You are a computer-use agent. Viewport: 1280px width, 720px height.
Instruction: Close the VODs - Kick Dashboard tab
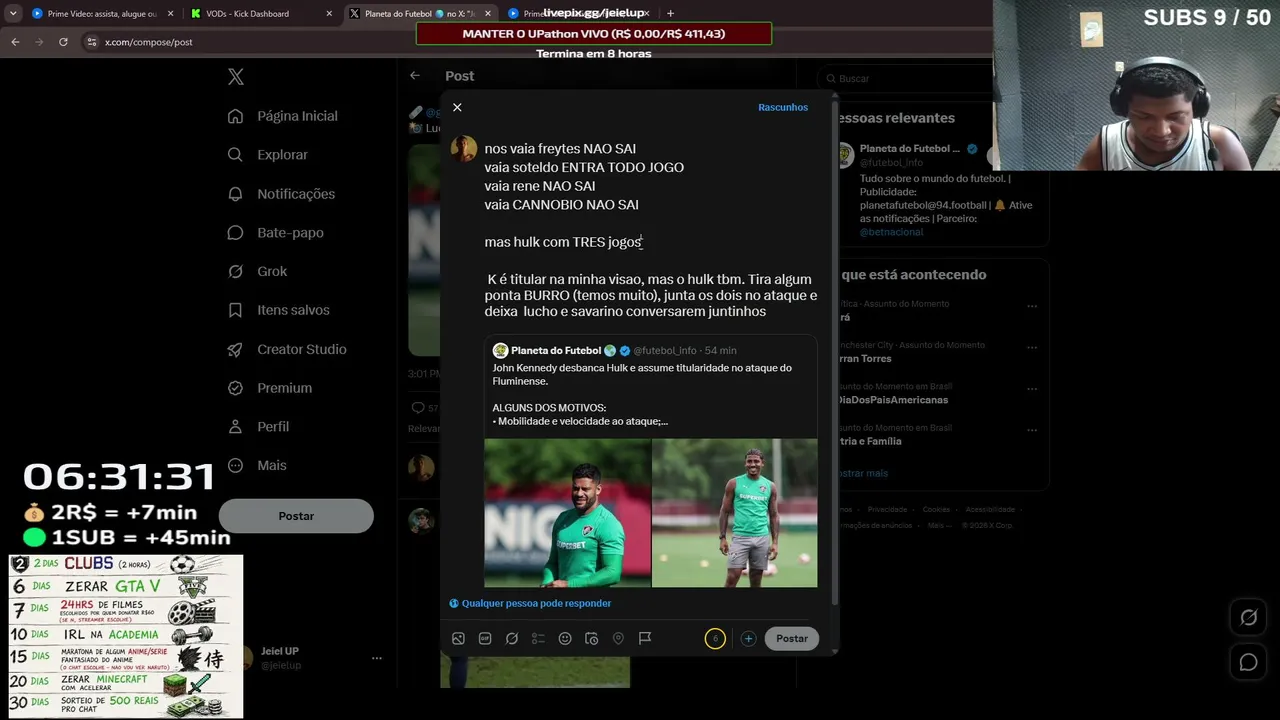tap(329, 14)
